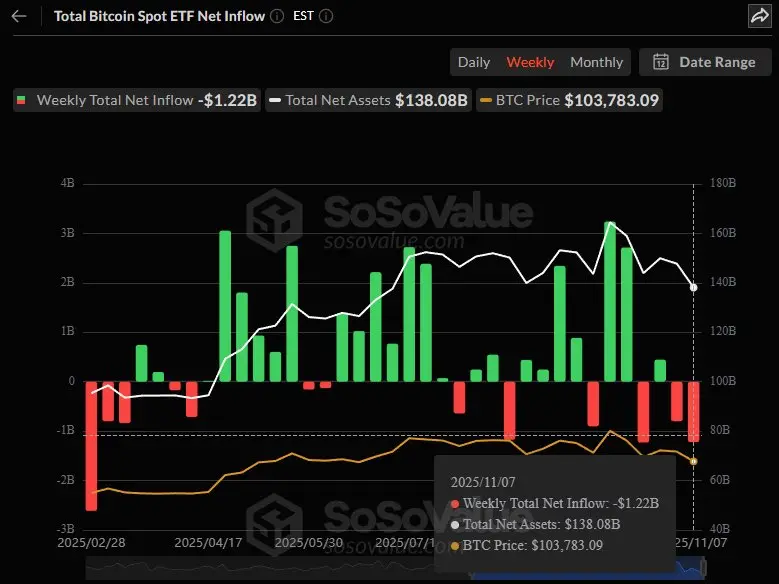Switch to the Monthly view tab
This screenshot has width=779, height=584.
tap(596, 62)
